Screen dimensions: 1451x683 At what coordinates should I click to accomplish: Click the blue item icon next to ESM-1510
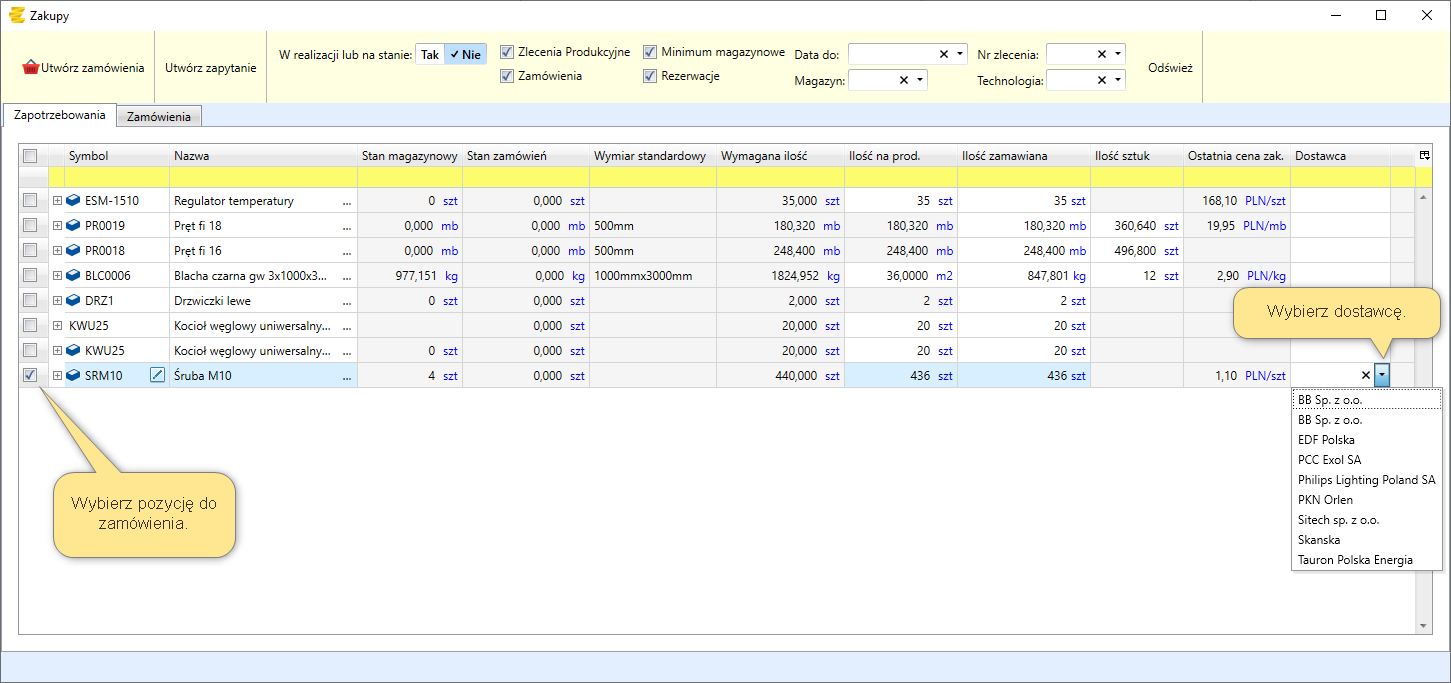tap(73, 200)
